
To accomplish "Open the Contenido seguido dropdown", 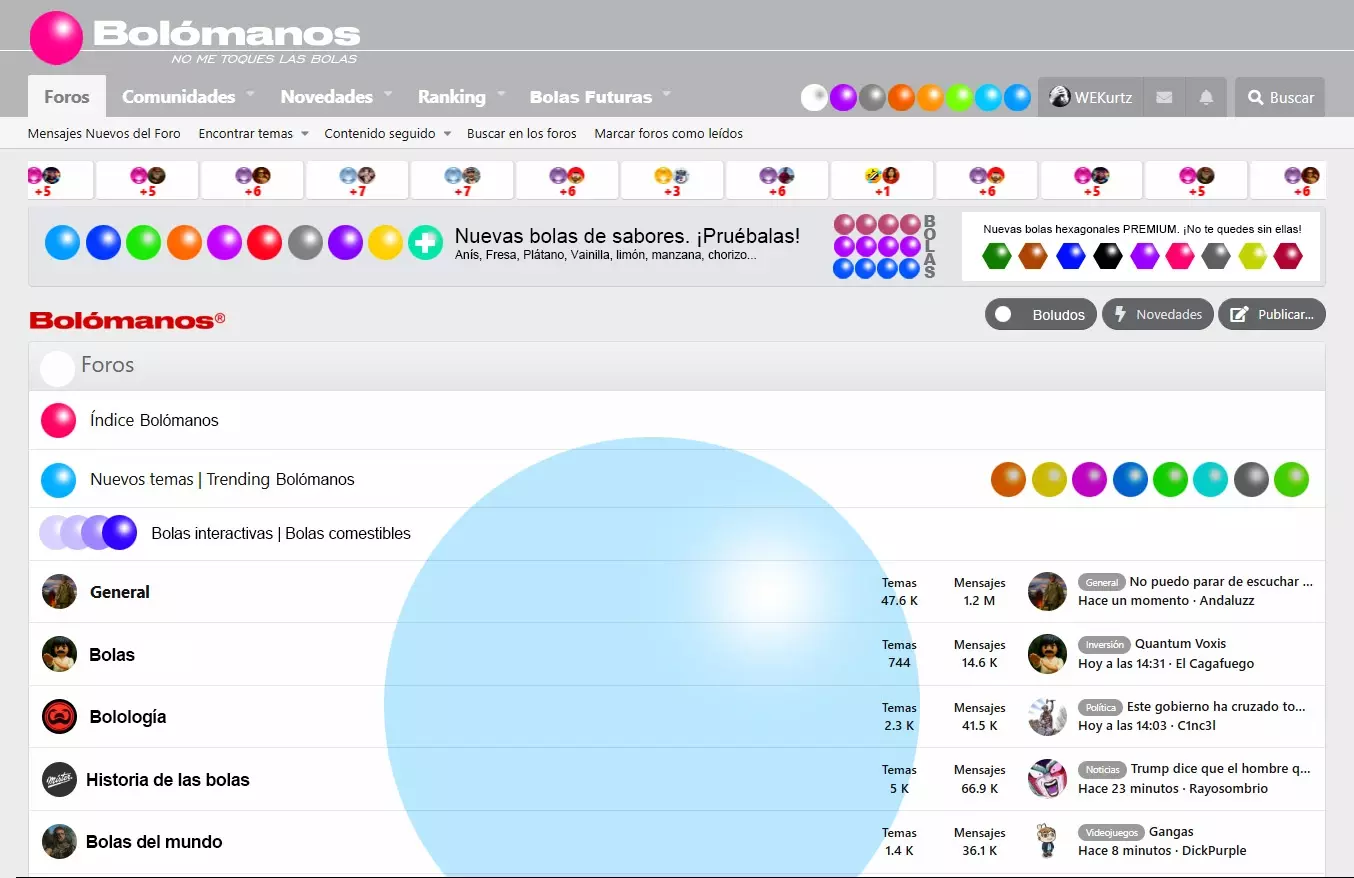I will (388, 133).
